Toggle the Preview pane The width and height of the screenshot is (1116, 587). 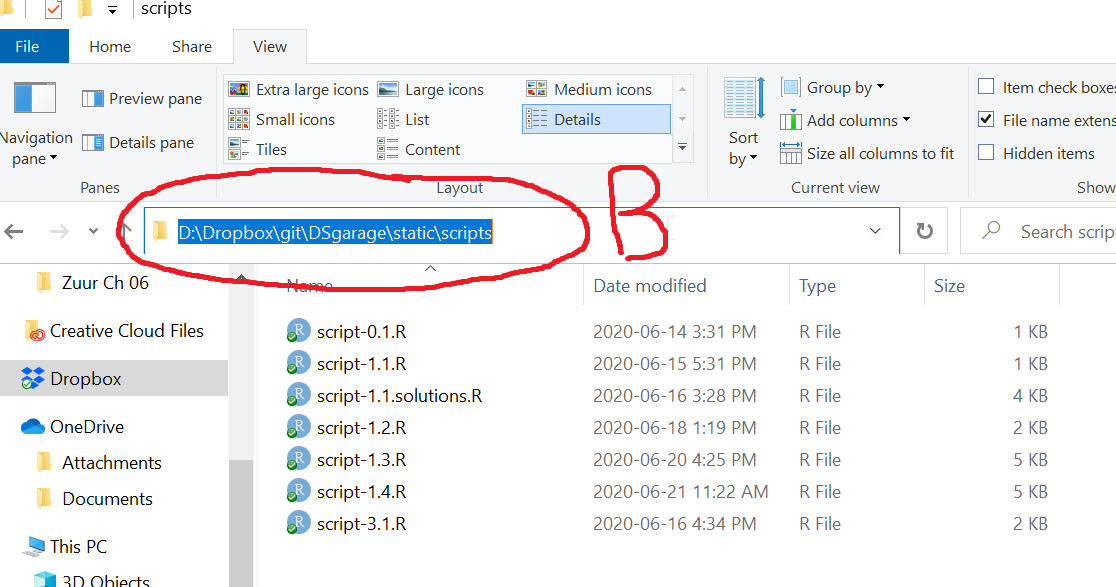[142, 99]
